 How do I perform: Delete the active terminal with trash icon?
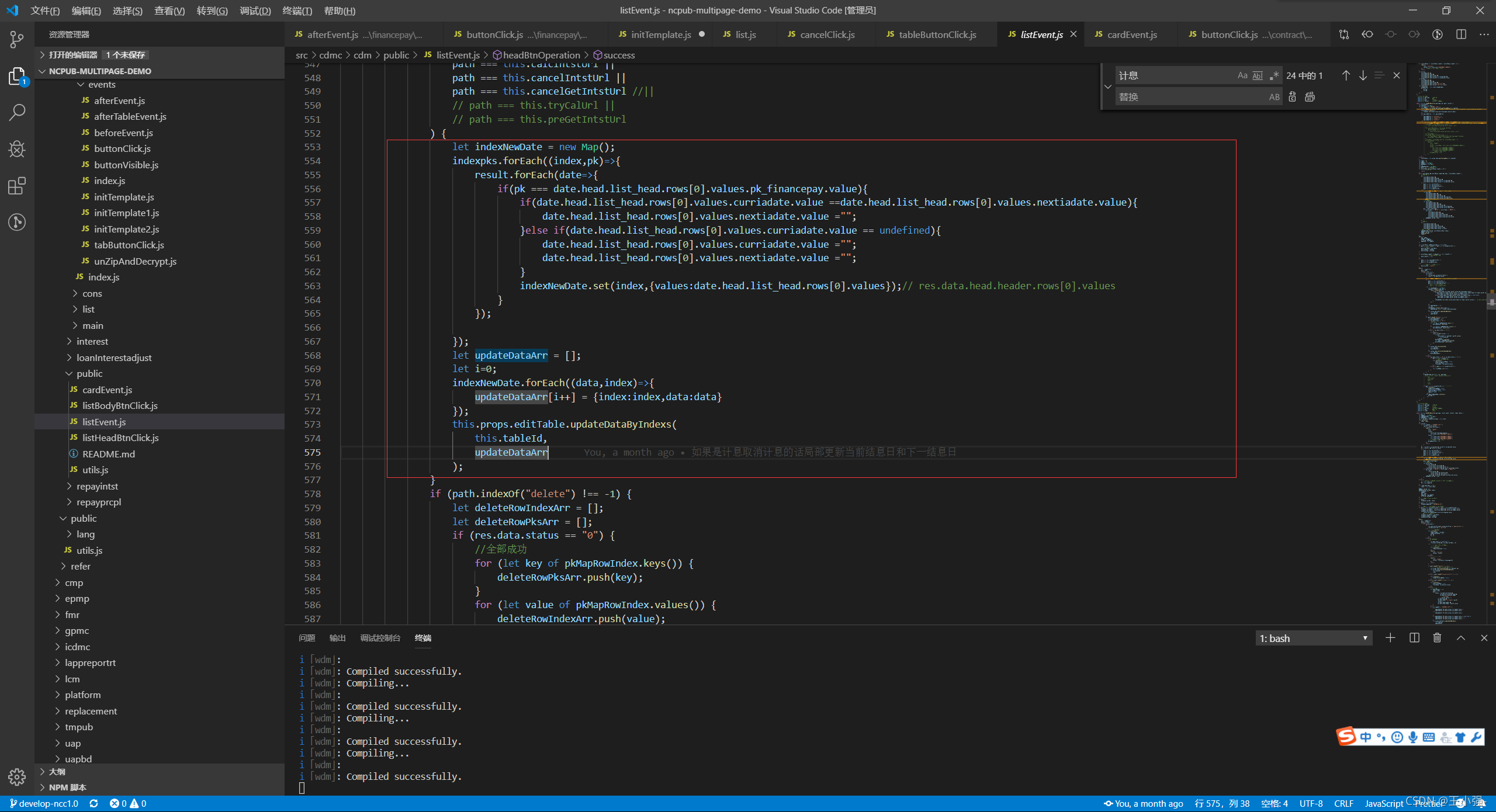click(1437, 638)
